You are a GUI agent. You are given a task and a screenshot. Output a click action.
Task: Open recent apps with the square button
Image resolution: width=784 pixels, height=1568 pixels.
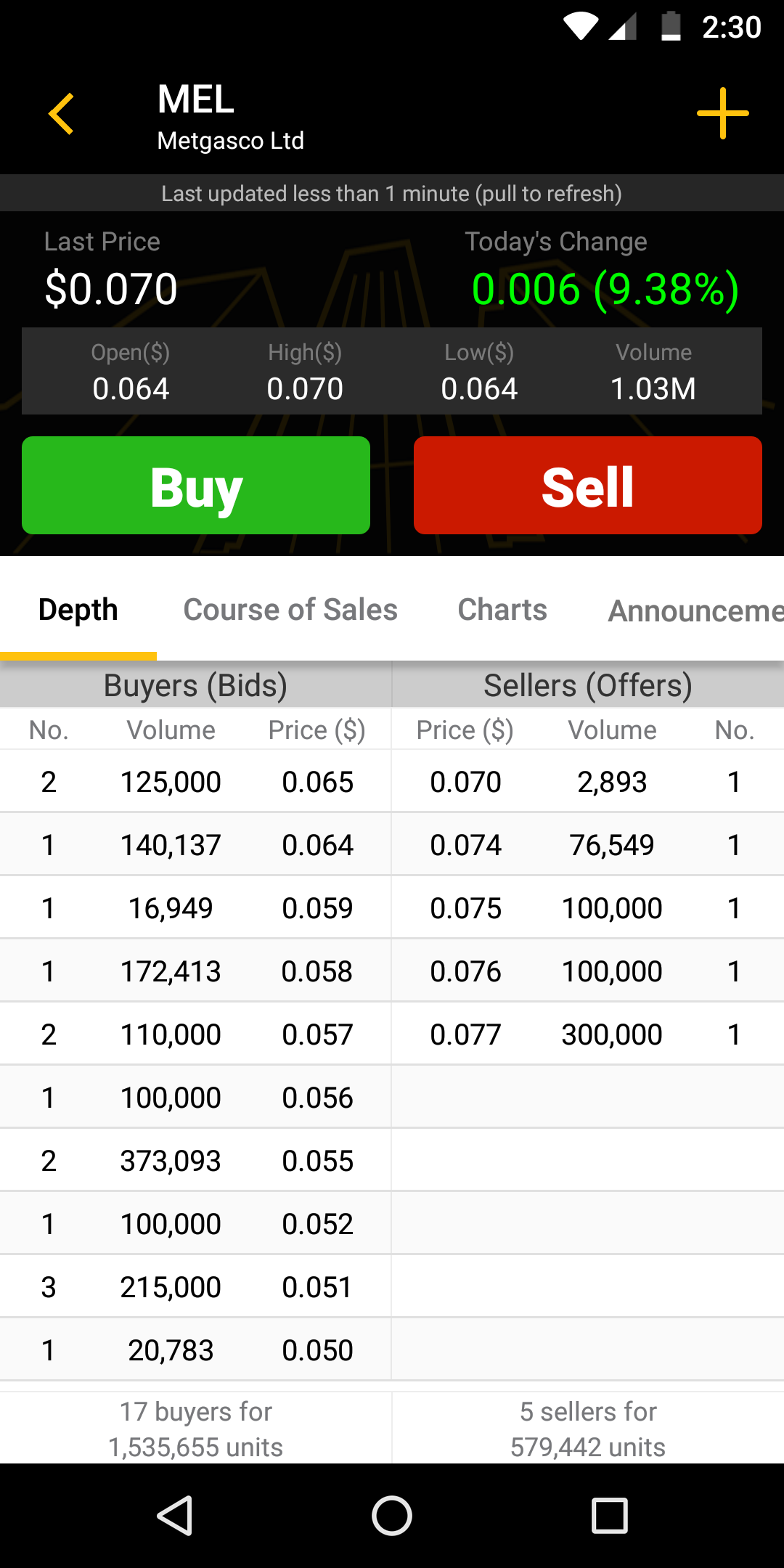click(610, 1516)
